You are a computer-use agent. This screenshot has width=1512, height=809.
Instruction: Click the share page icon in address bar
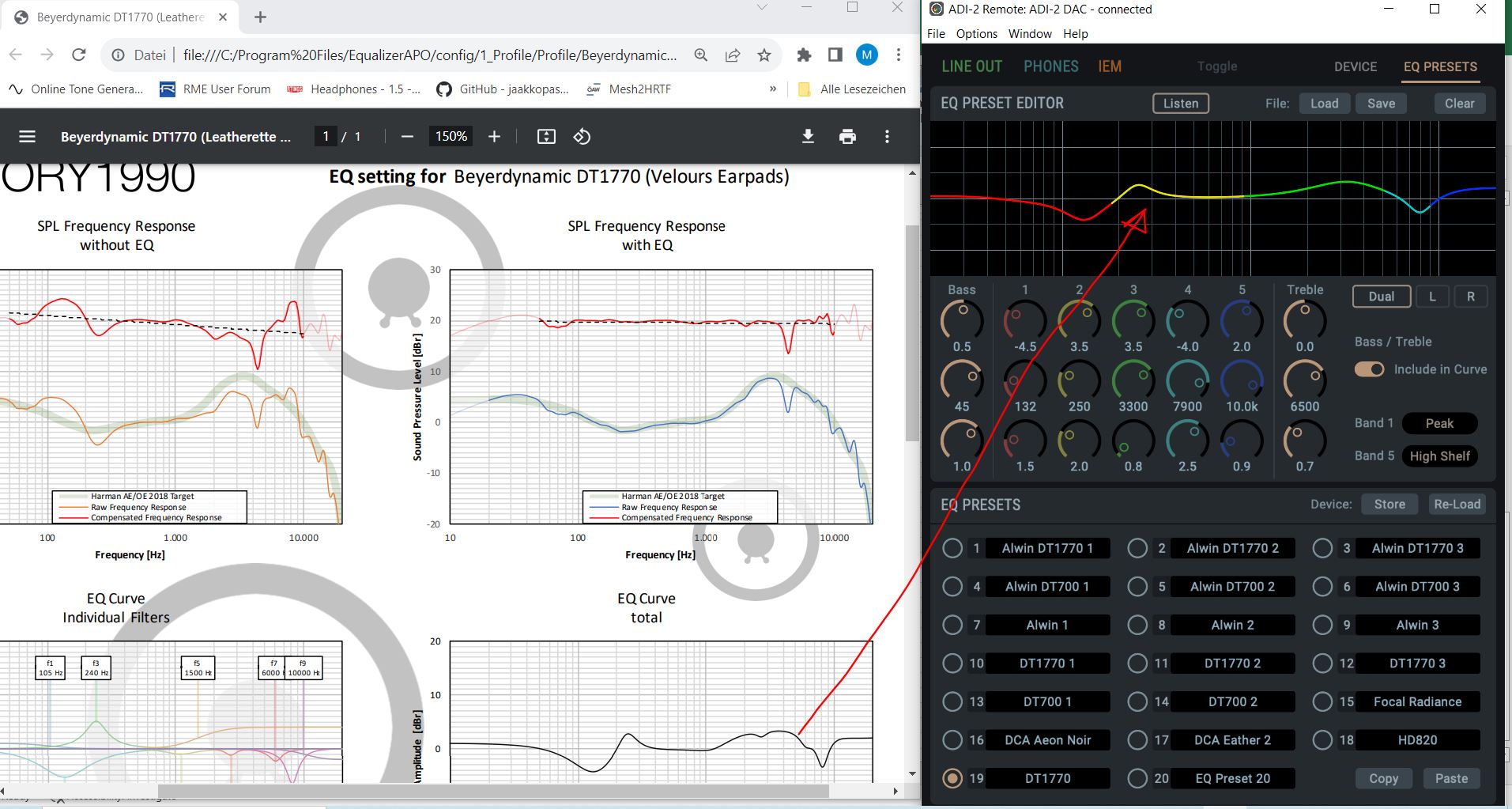[733, 55]
